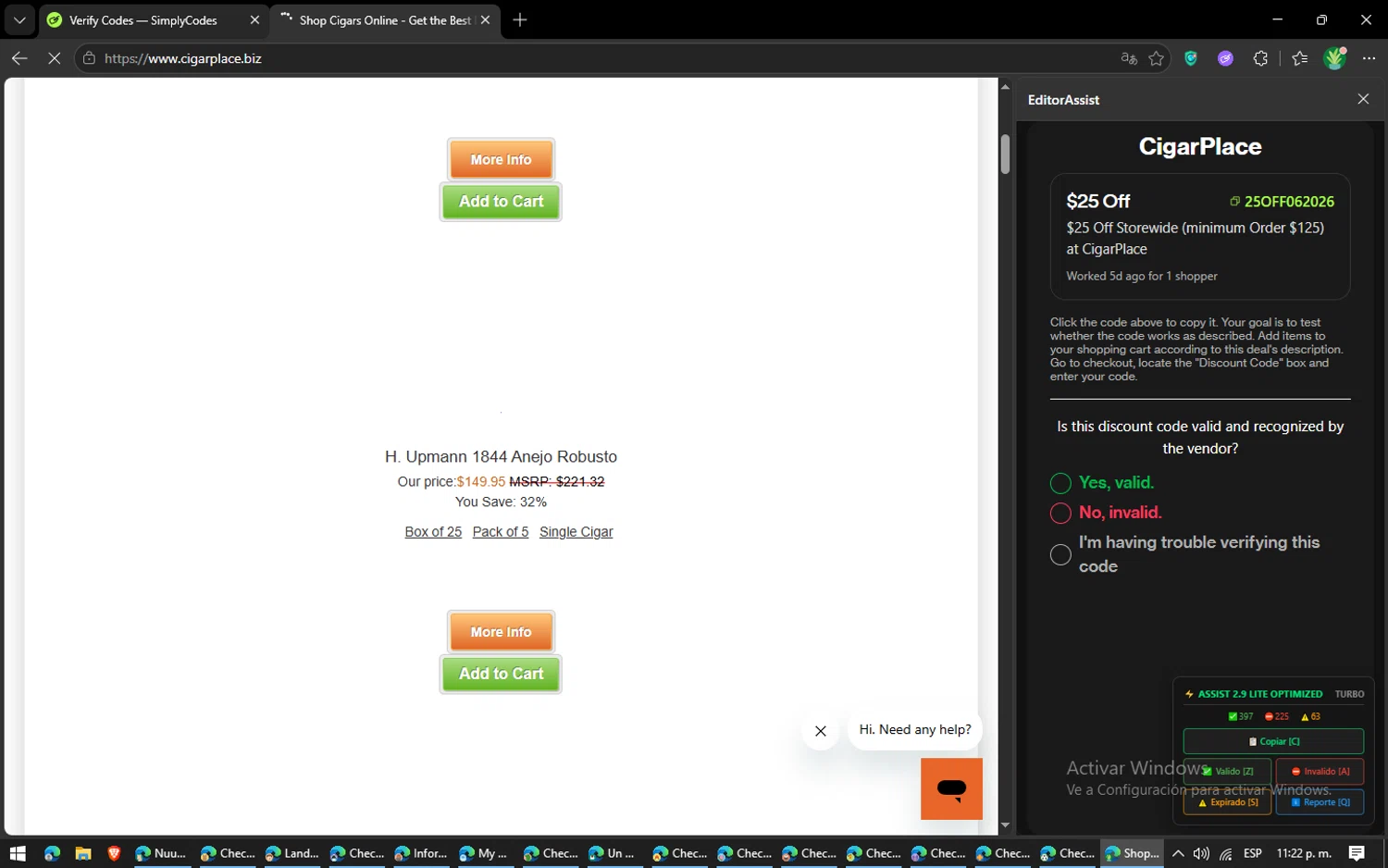Switch to the "Un ..." taskbar window
The image size is (1388, 868).
pos(614,853)
